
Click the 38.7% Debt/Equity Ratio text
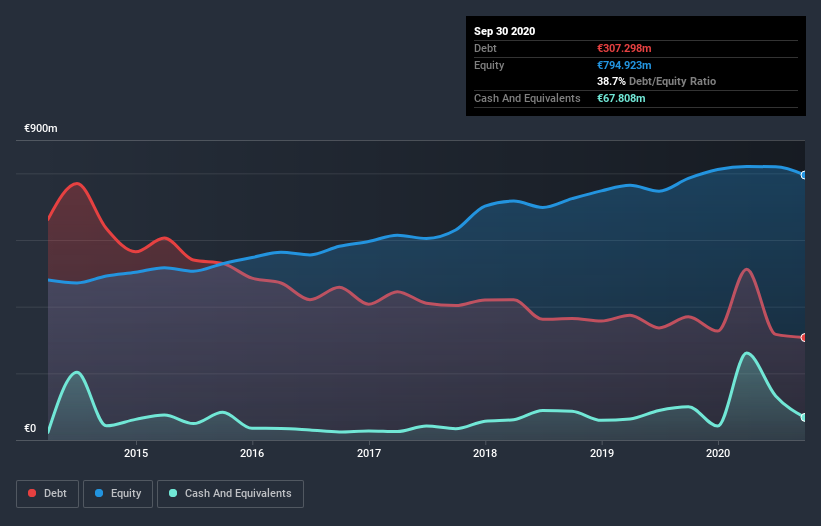coord(657,81)
